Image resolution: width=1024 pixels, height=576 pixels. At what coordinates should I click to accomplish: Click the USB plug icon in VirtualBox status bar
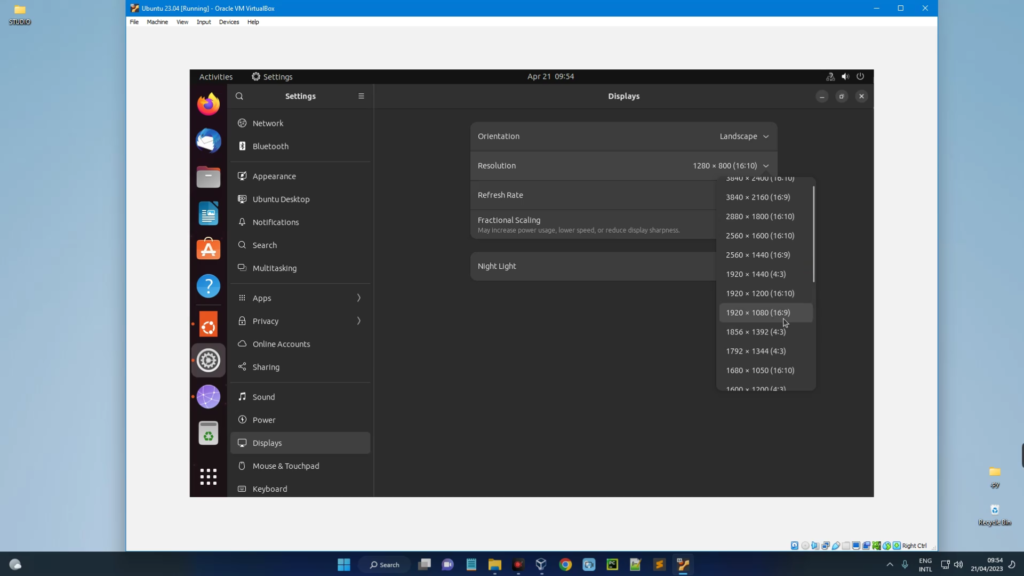click(836, 545)
